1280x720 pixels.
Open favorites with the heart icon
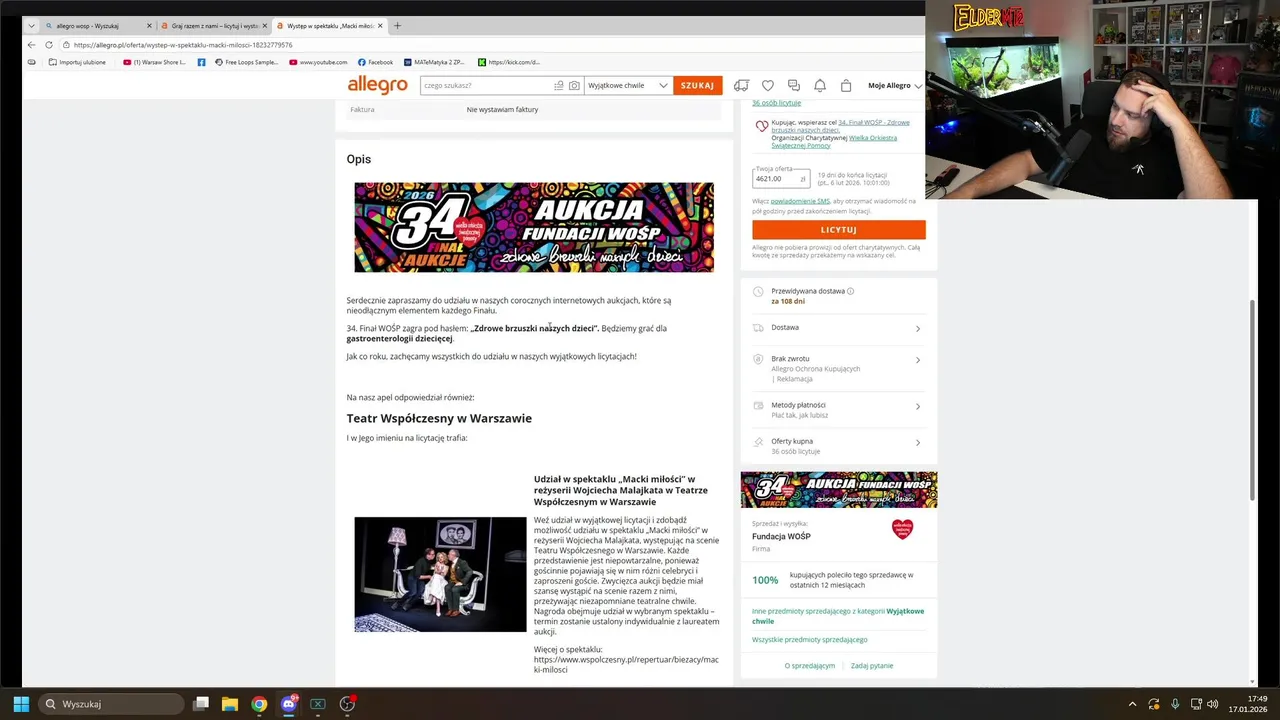pyautogui.click(x=768, y=86)
